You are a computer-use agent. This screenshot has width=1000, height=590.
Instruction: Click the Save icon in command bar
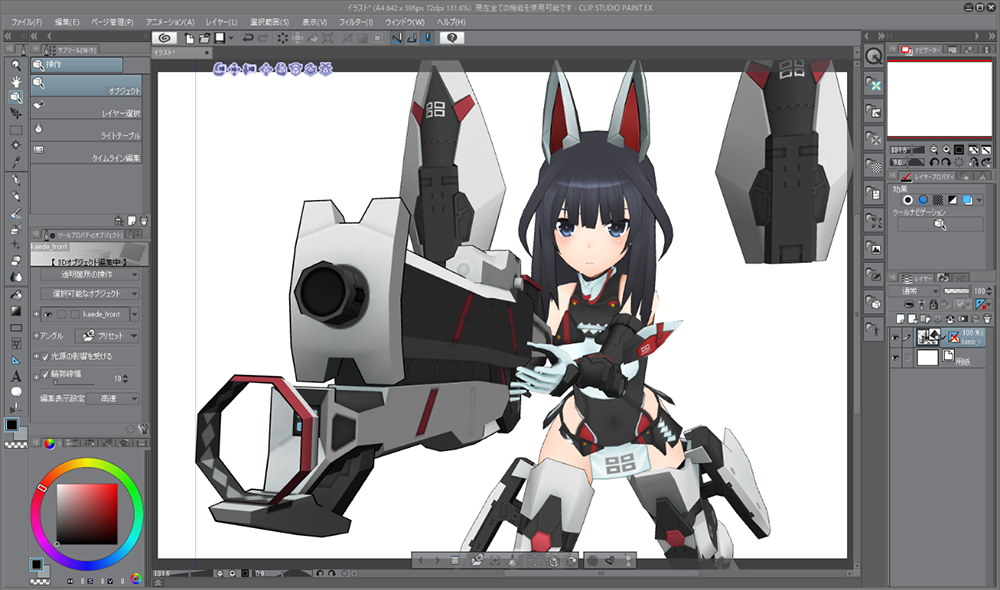pyautogui.click(x=219, y=38)
